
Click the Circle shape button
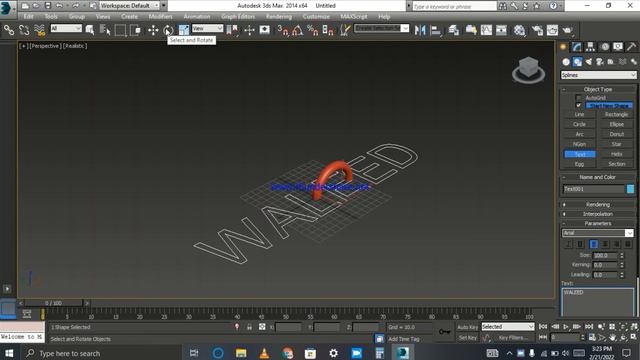(x=579, y=124)
